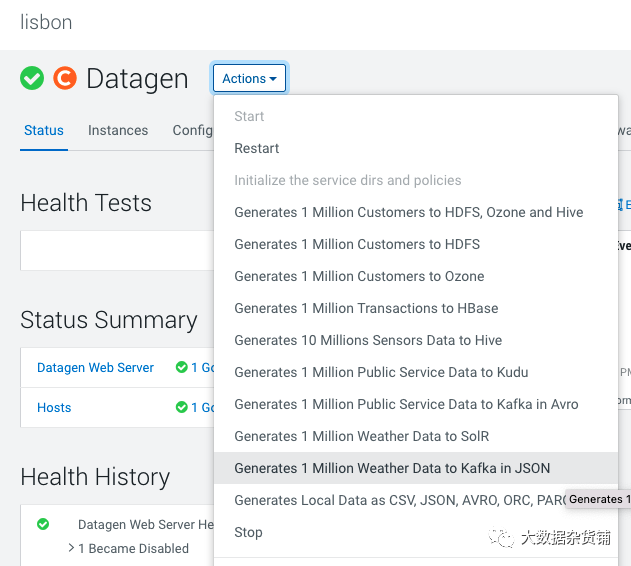This screenshot has width=631, height=566.
Task: Open the Actions dropdown button
Action: point(249,78)
